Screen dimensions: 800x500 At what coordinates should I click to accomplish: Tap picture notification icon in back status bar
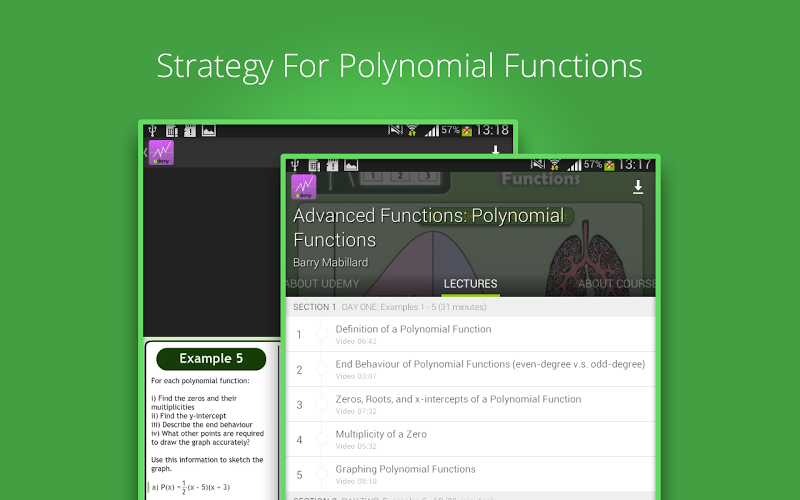[209, 131]
